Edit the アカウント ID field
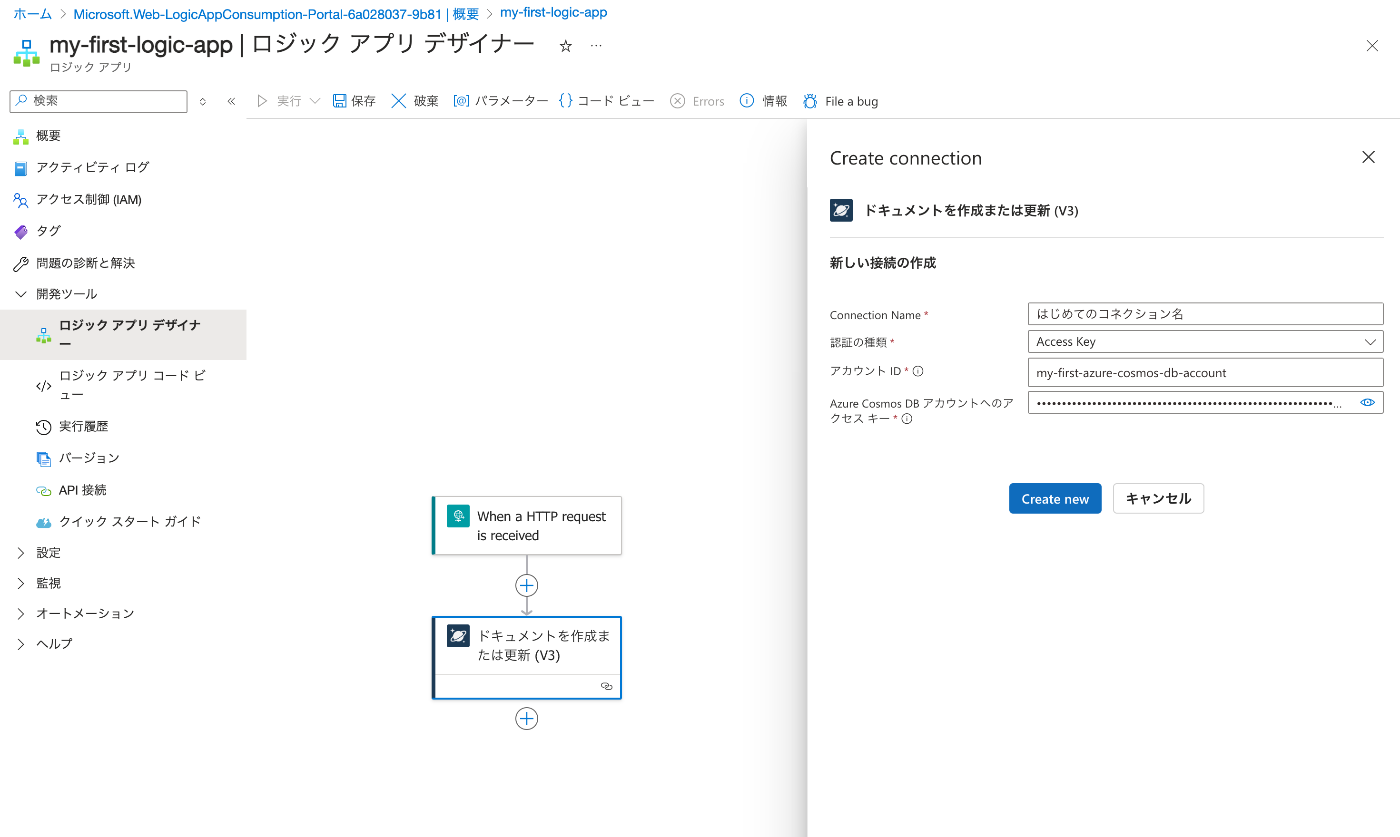The width and height of the screenshot is (1400, 837). 1205,372
